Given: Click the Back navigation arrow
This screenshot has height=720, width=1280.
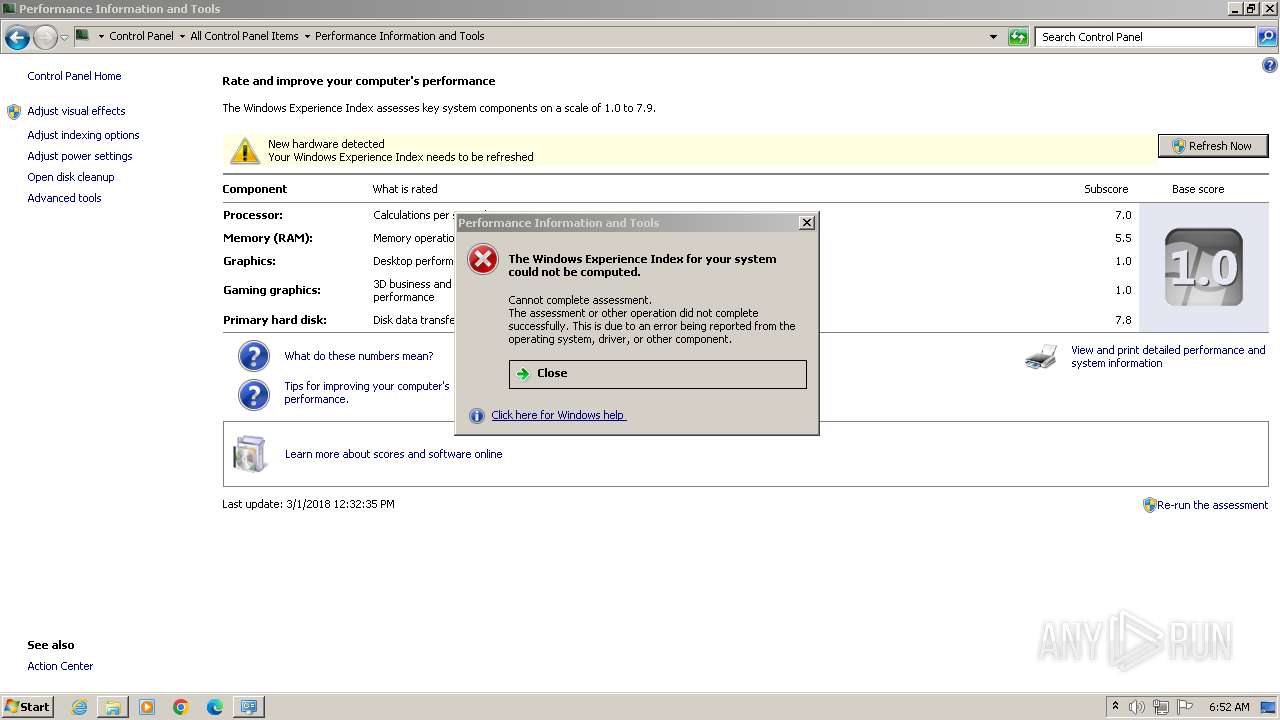Looking at the screenshot, I should tap(17, 38).
